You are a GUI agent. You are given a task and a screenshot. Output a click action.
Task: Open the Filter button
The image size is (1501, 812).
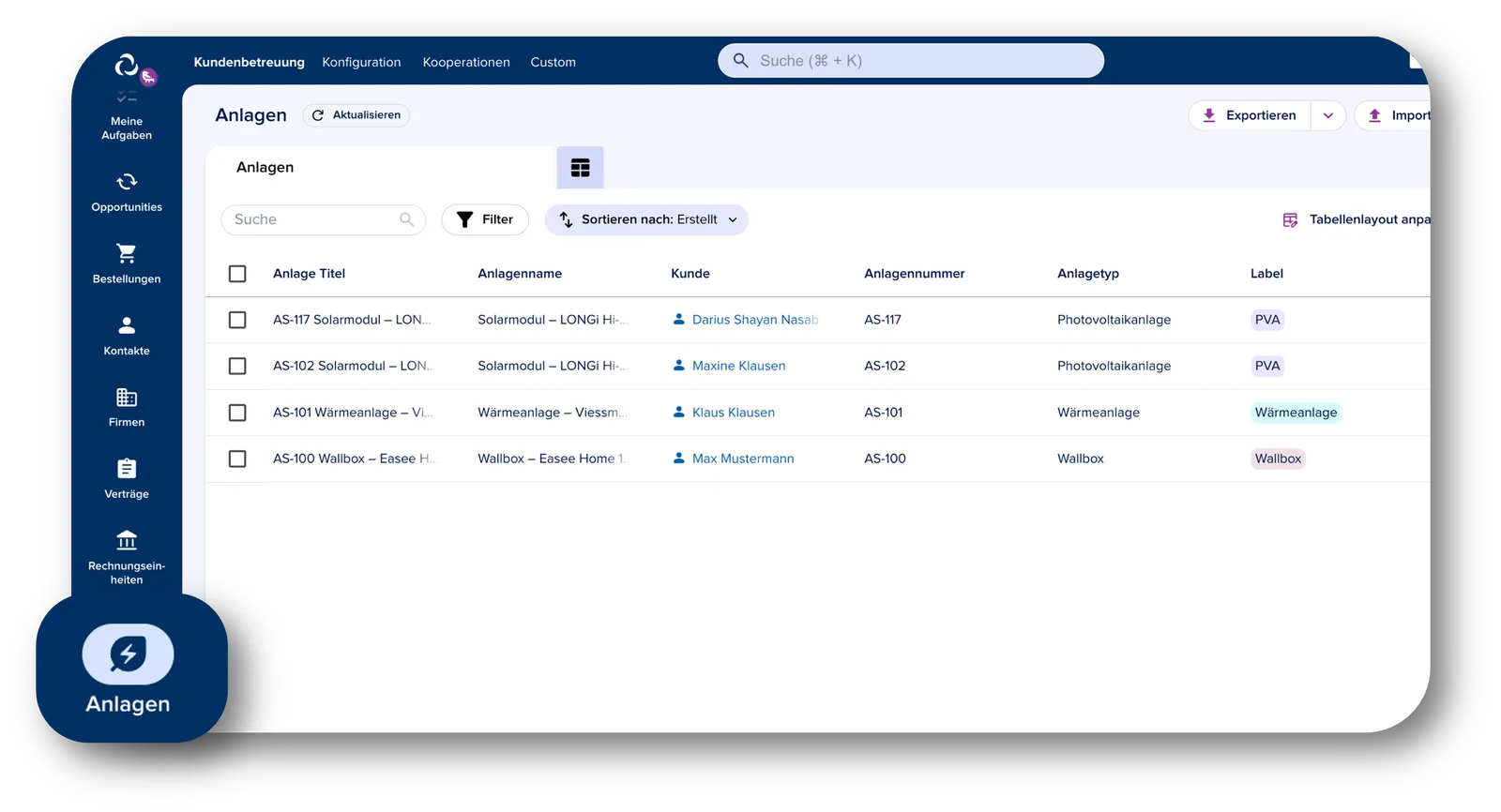(x=485, y=219)
